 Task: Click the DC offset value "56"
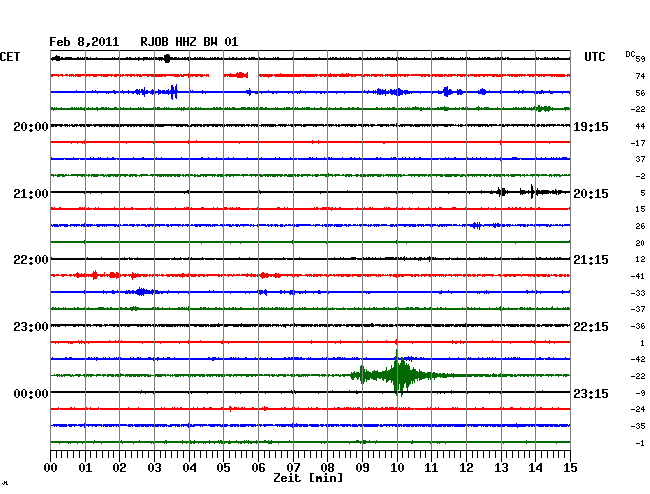pos(640,93)
